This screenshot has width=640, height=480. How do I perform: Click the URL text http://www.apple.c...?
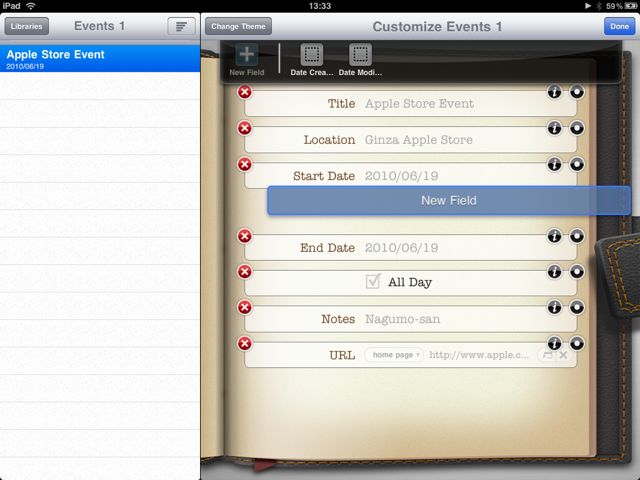point(479,355)
